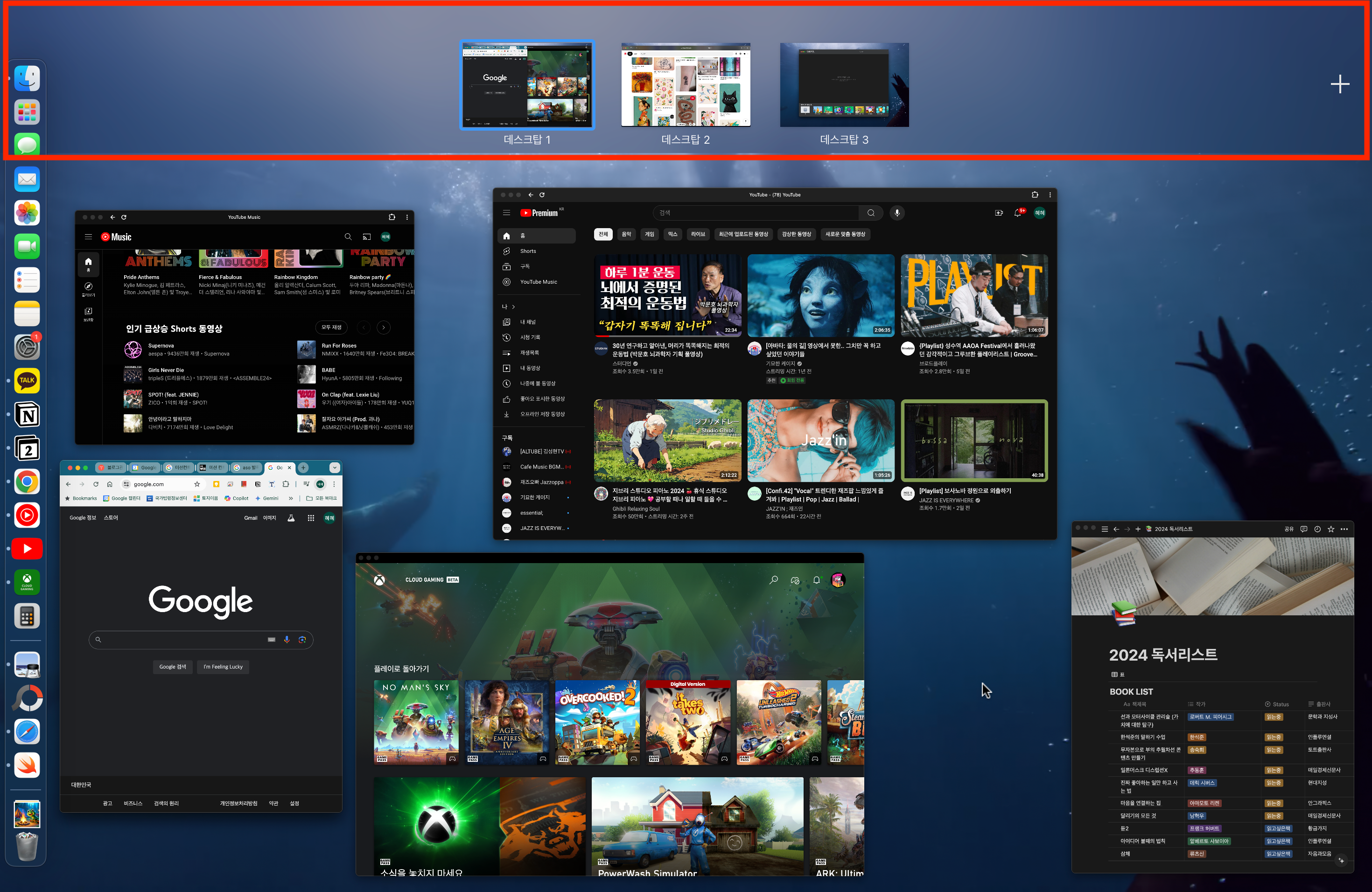
Task: Click the KakaoTalk icon in the Dock
Action: point(27,381)
